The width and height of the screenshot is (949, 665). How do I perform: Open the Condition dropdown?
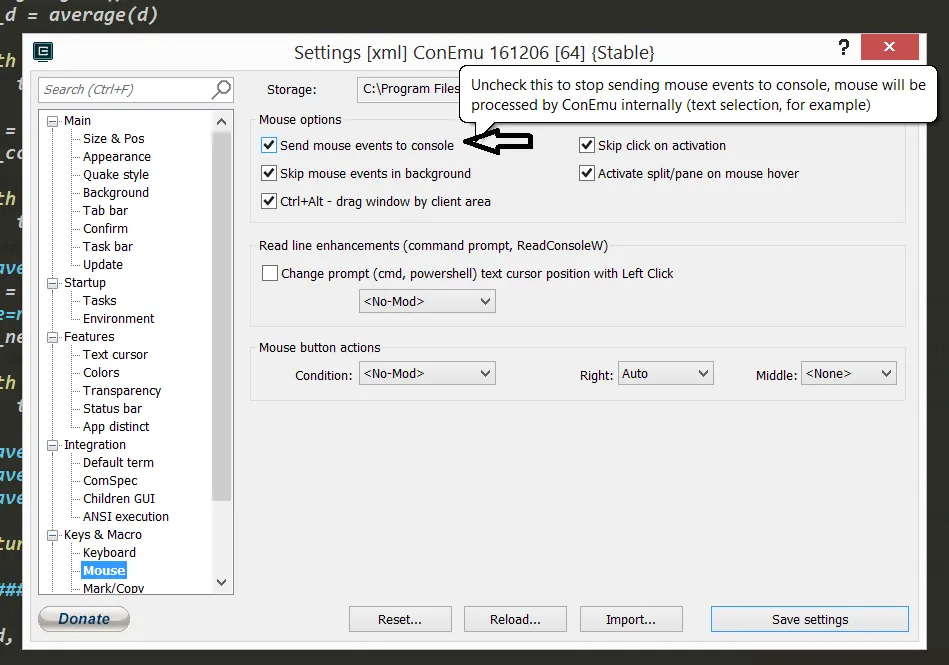click(x=427, y=373)
